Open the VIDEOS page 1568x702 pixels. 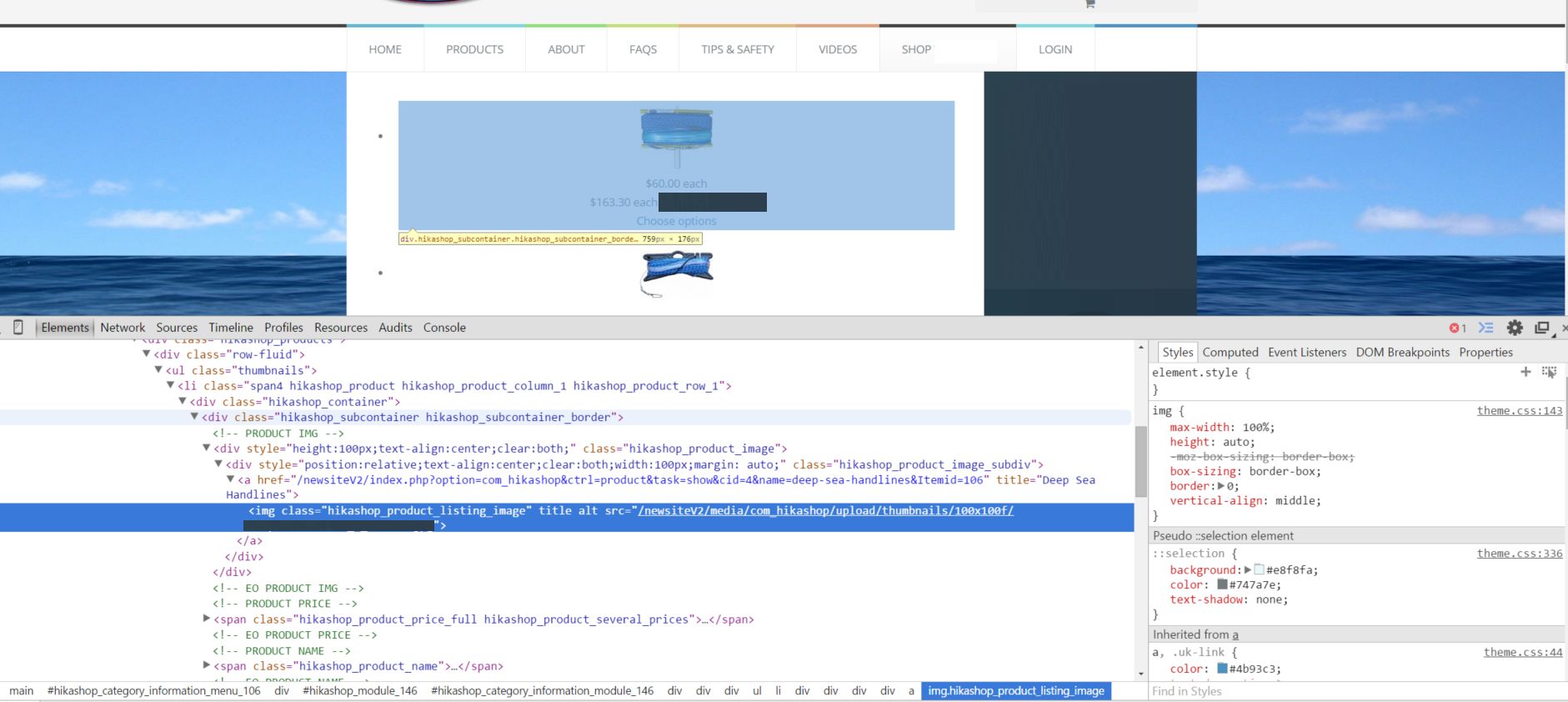click(x=838, y=49)
